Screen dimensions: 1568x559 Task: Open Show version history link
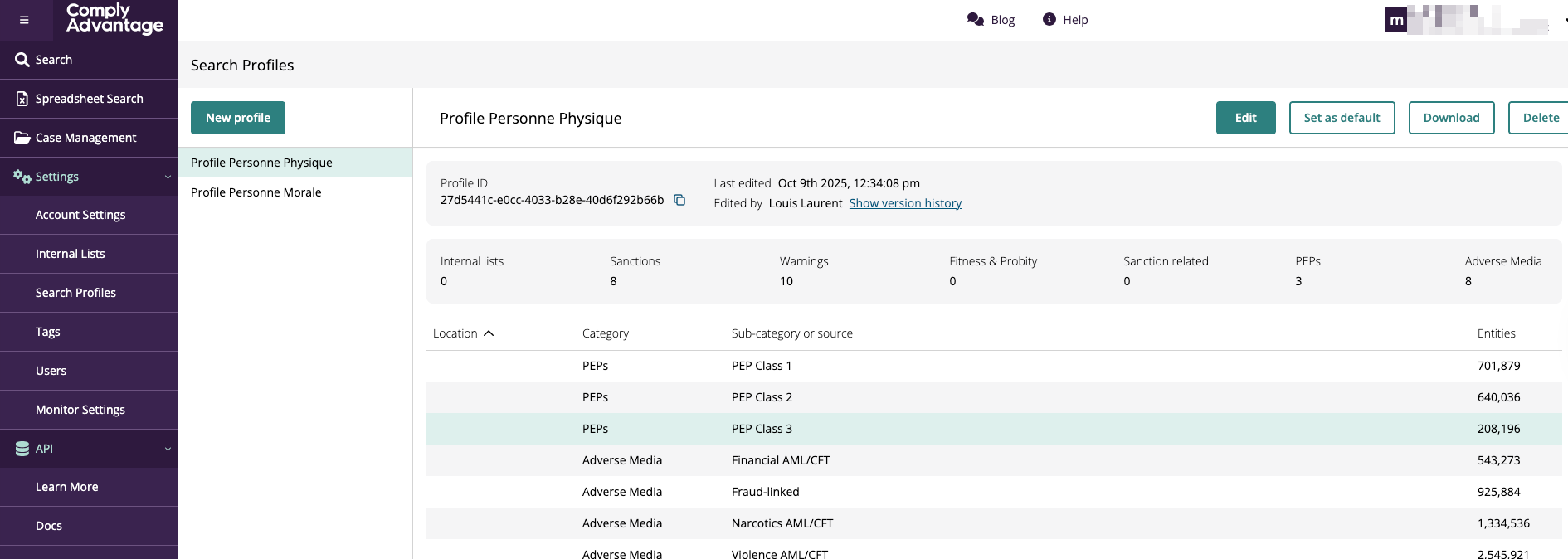905,203
